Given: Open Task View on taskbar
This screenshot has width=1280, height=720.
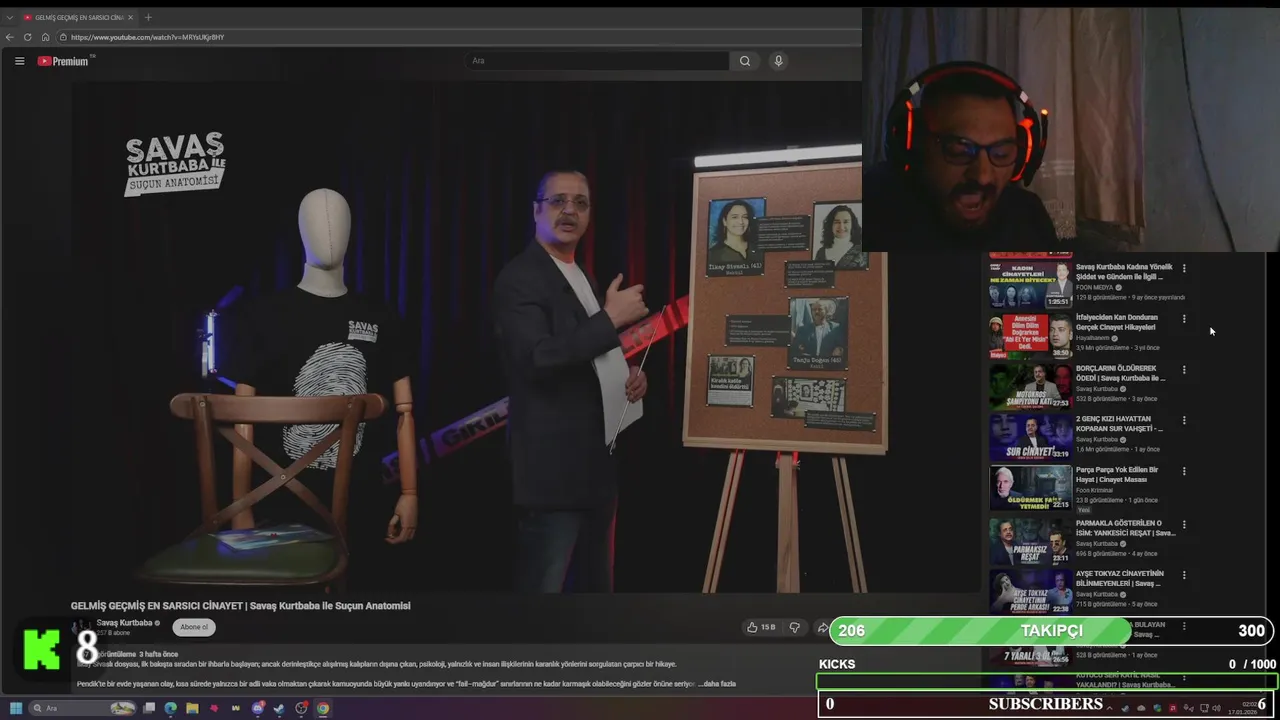Looking at the screenshot, I should 149,708.
